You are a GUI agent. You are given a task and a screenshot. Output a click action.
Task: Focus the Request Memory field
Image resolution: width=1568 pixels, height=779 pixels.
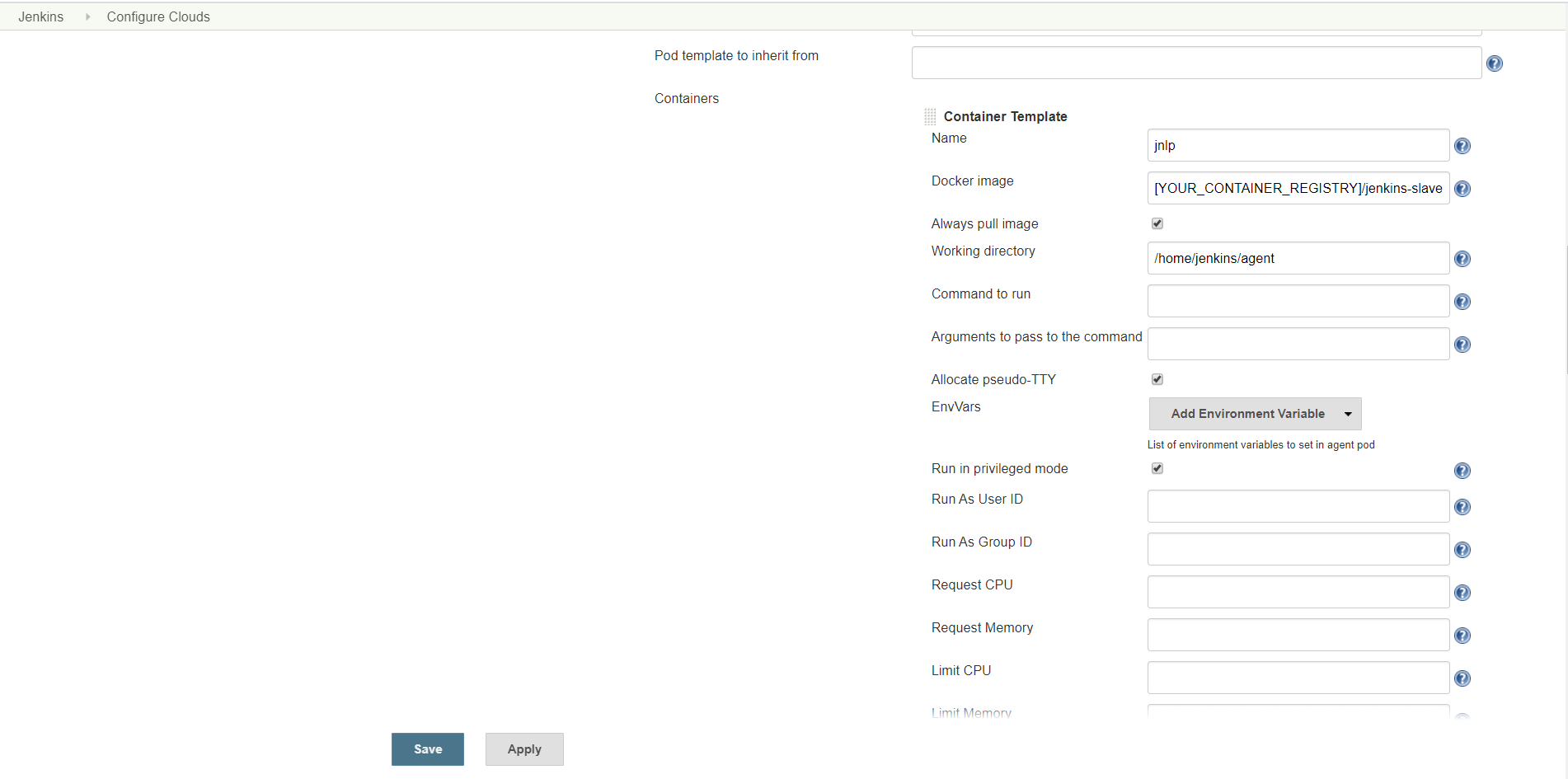[1298, 635]
